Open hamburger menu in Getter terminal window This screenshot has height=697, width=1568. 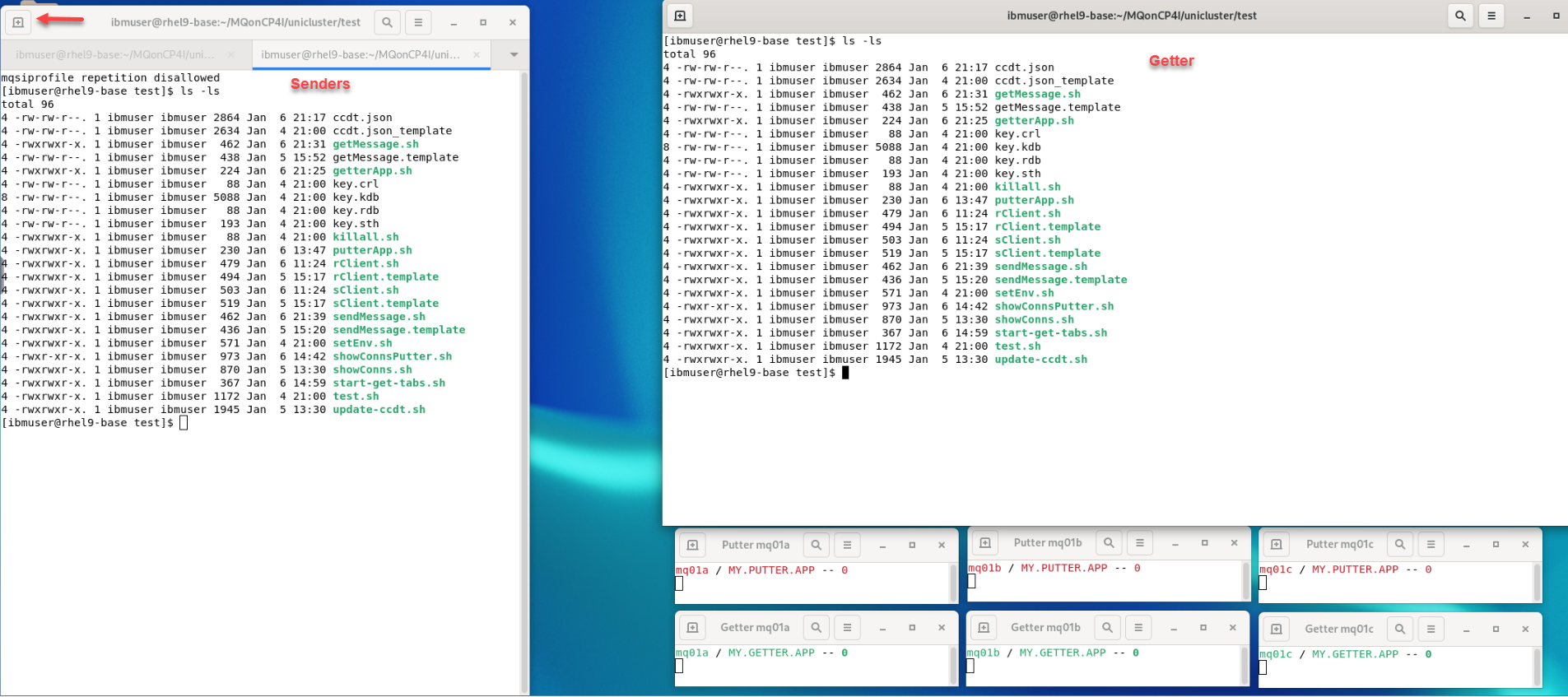(1491, 16)
